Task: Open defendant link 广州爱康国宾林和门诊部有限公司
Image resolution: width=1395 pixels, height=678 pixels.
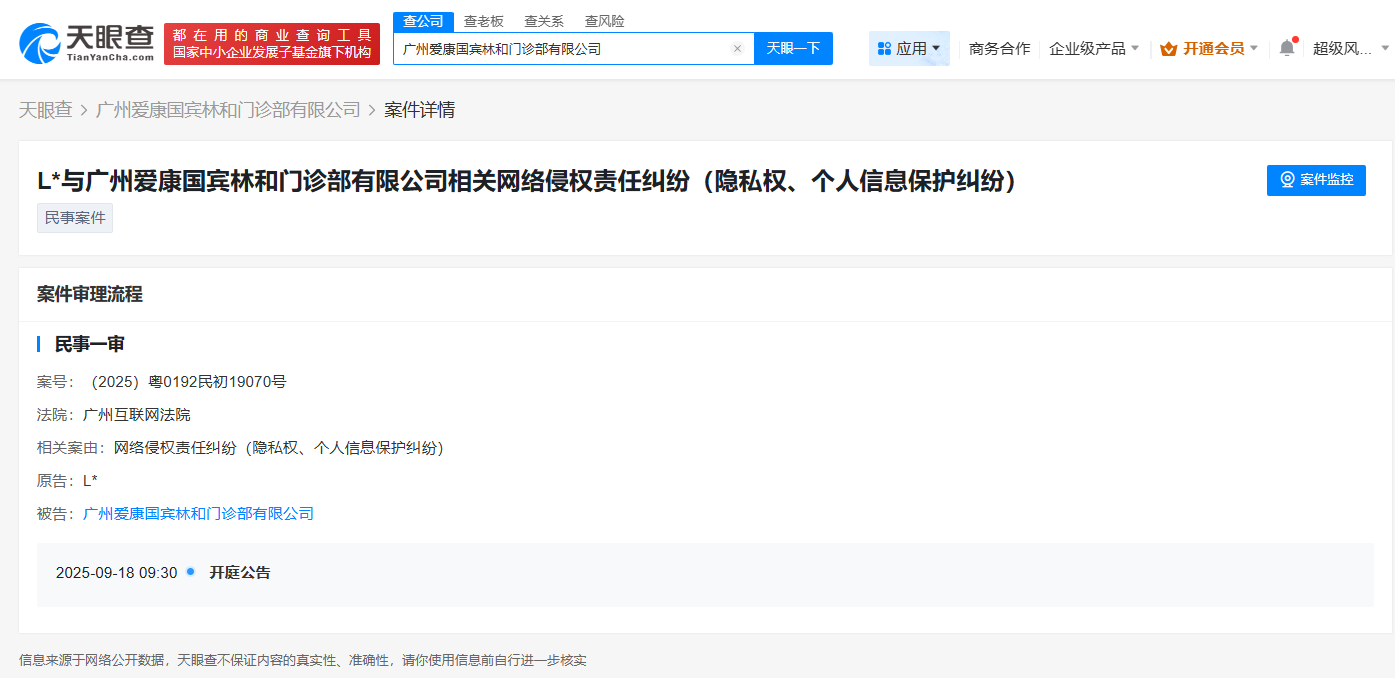Action: [199, 513]
